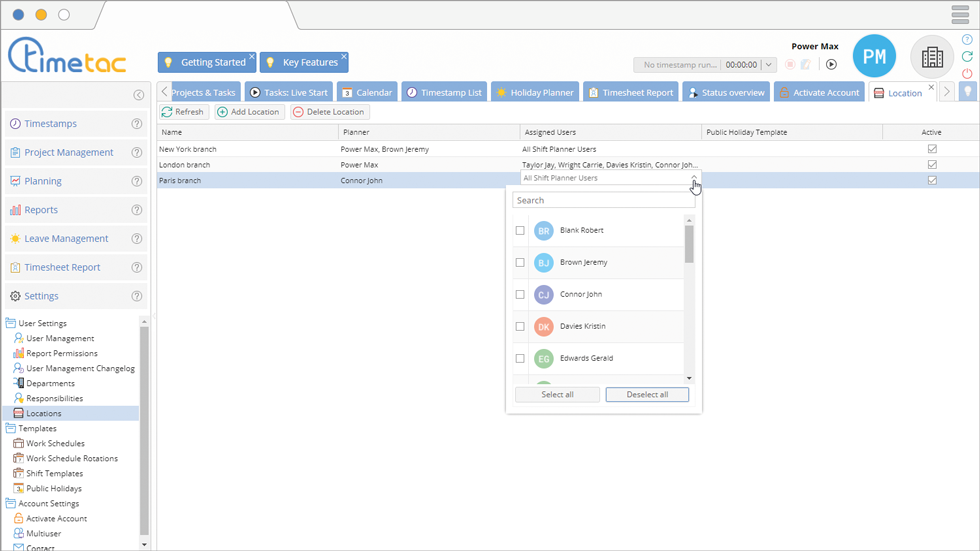Click Blank Robert's BR avatar
This screenshot has width=980, height=551.
tap(544, 231)
